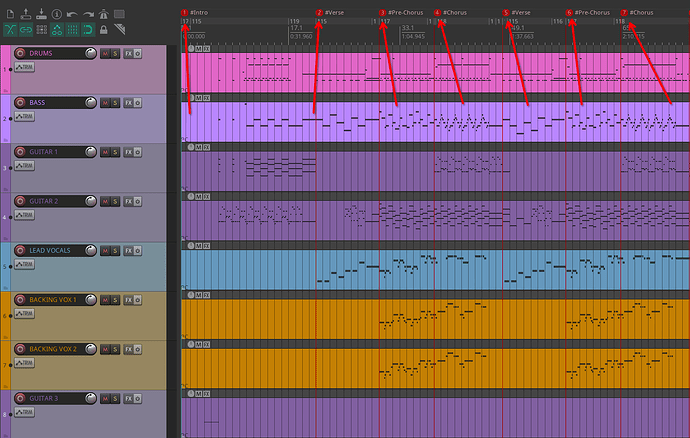Toggle snap magnet icon
This screenshot has height=438, width=690.
click(88, 30)
